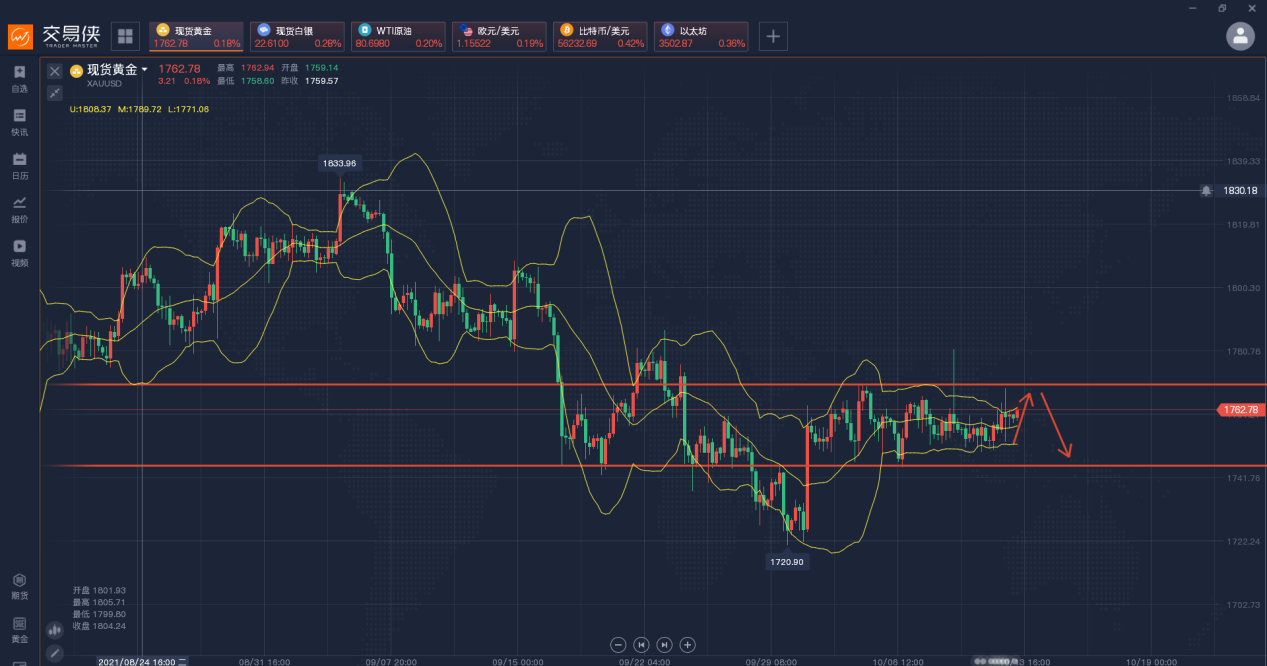1267x666 pixels.
Task: Switch to the 现货白银 tab
Action: (x=297, y=37)
